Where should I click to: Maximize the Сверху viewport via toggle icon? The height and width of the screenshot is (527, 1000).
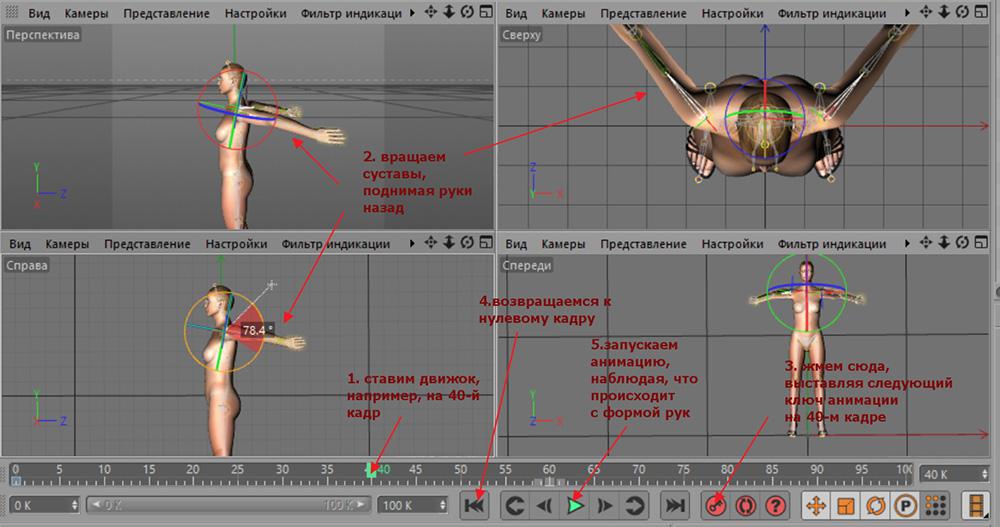click(x=982, y=11)
